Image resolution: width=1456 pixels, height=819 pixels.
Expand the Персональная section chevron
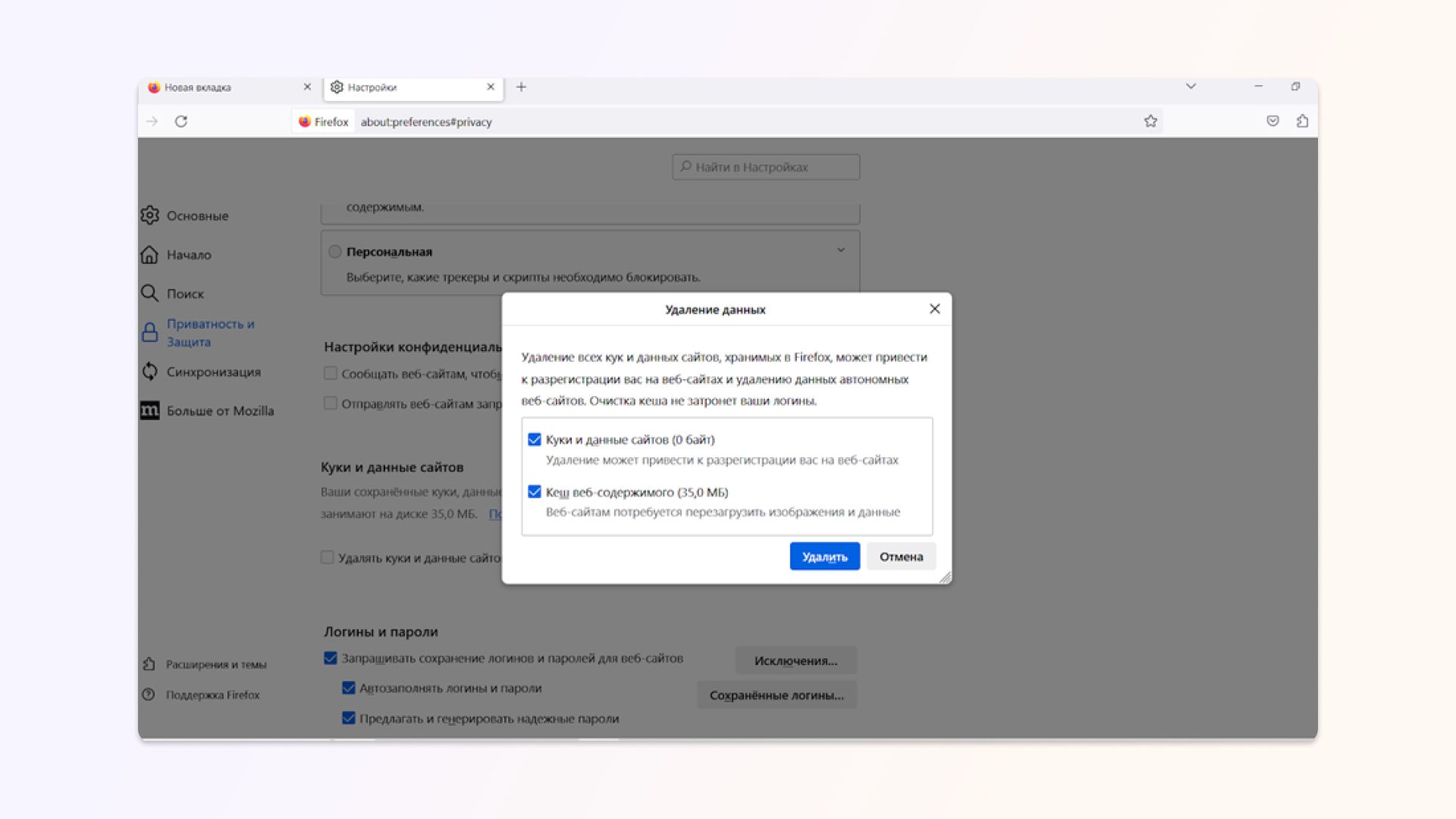pyautogui.click(x=840, y=250)
